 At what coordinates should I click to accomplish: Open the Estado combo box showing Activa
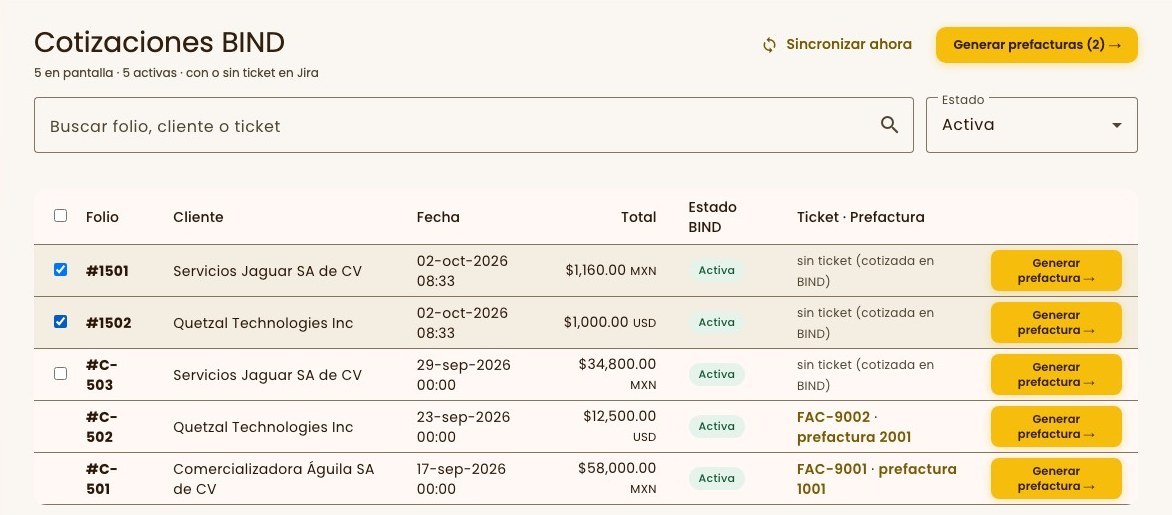[x=1031, y=125]
